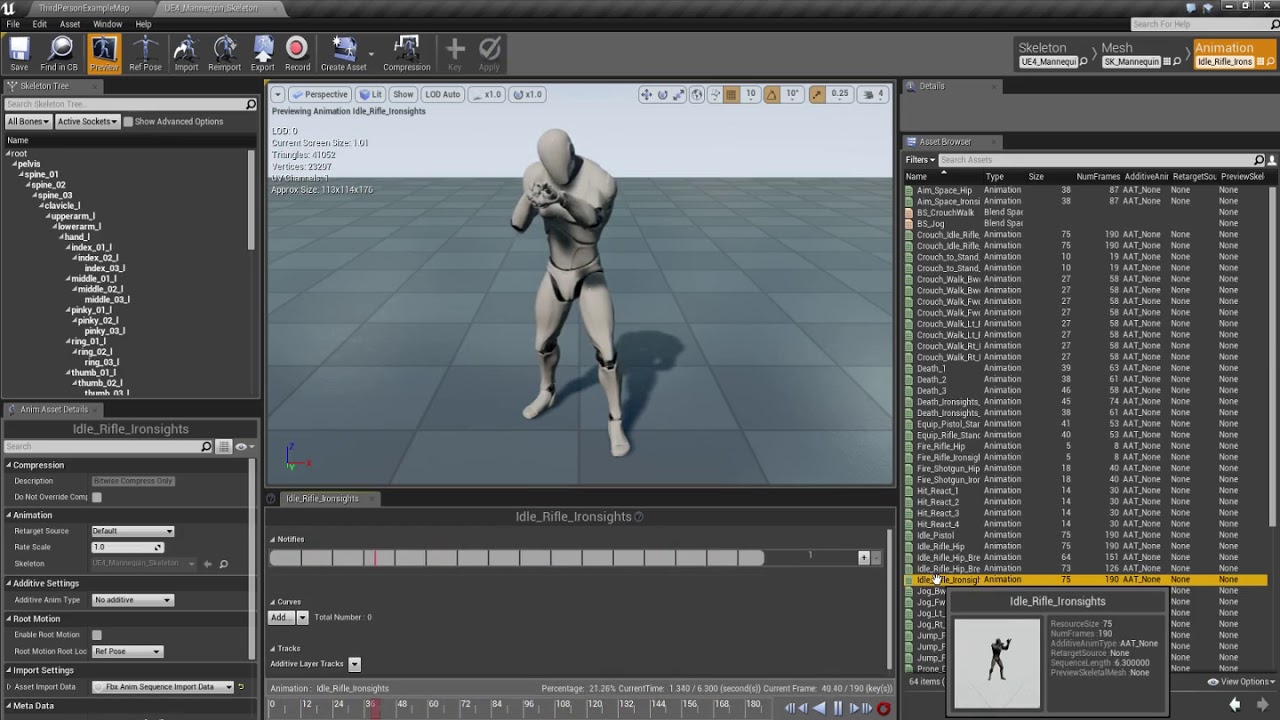Screen dimensions: 1280x720
Task: Pause animation playback
Action: tap(838, 708)
